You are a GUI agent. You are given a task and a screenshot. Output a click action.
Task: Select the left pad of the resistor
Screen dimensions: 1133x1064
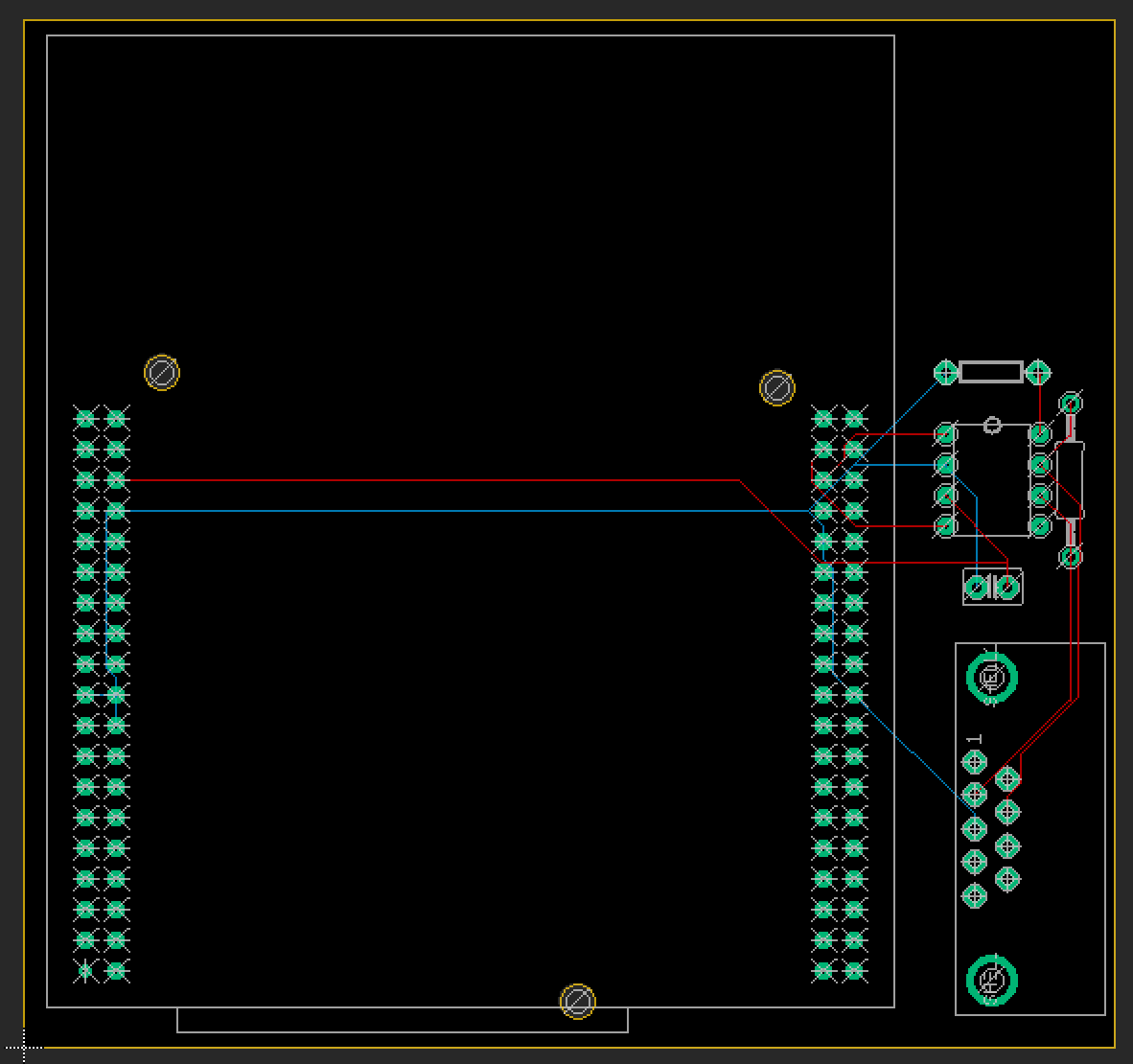pos(944,372)
